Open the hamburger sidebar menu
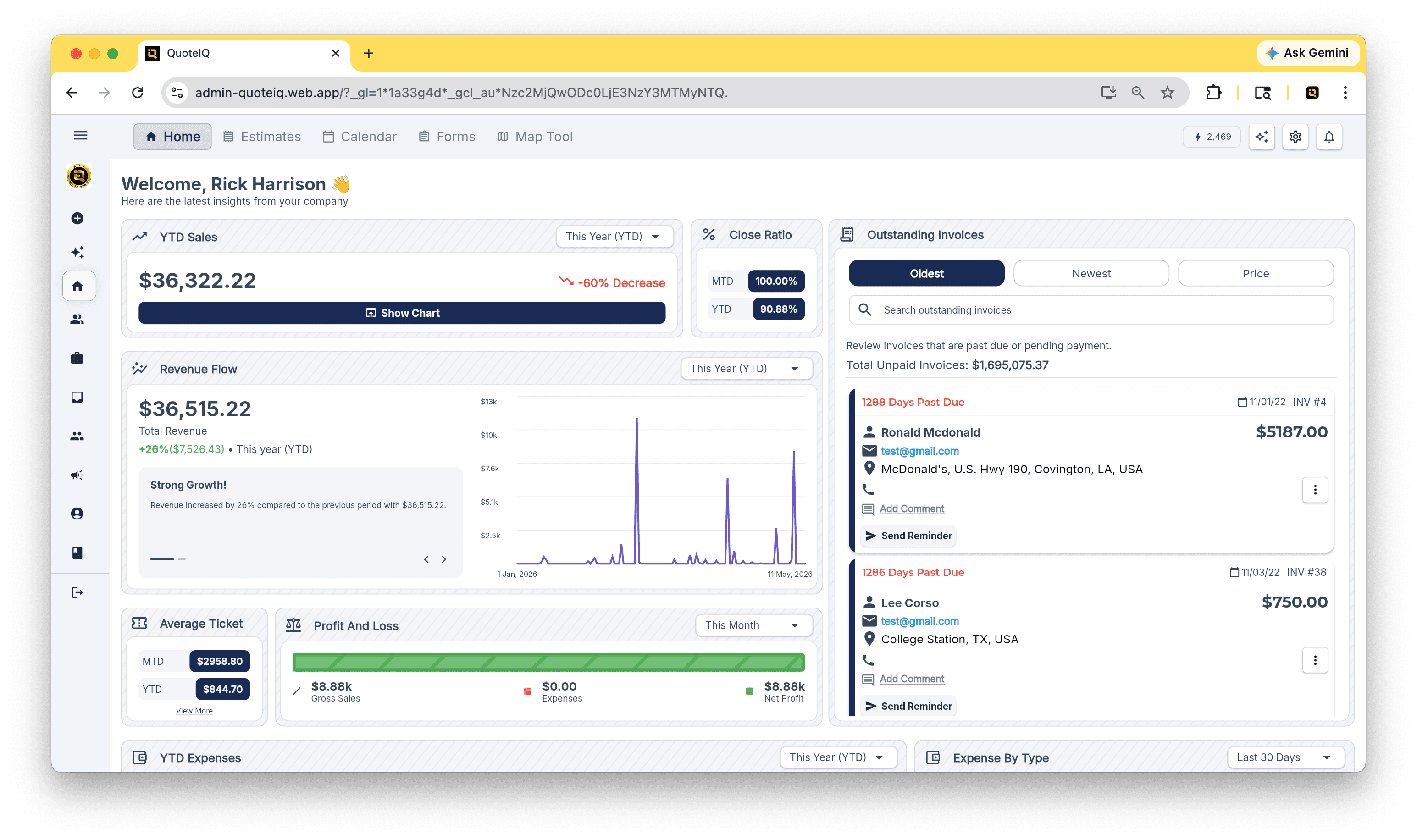The width and height of the screenshot is (1417, 840). click(x=80, y=136)
